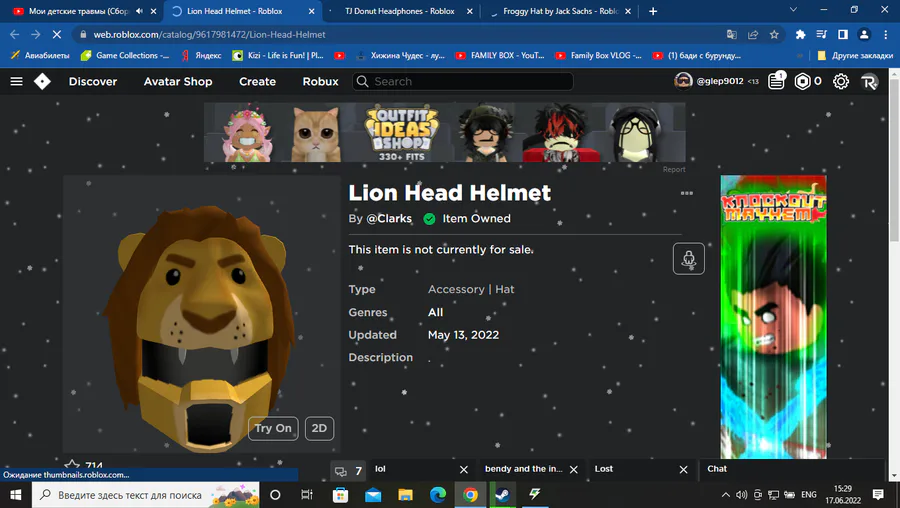900x508 pixels.
Task: Open item options three-dot menu
Action: 686,193
